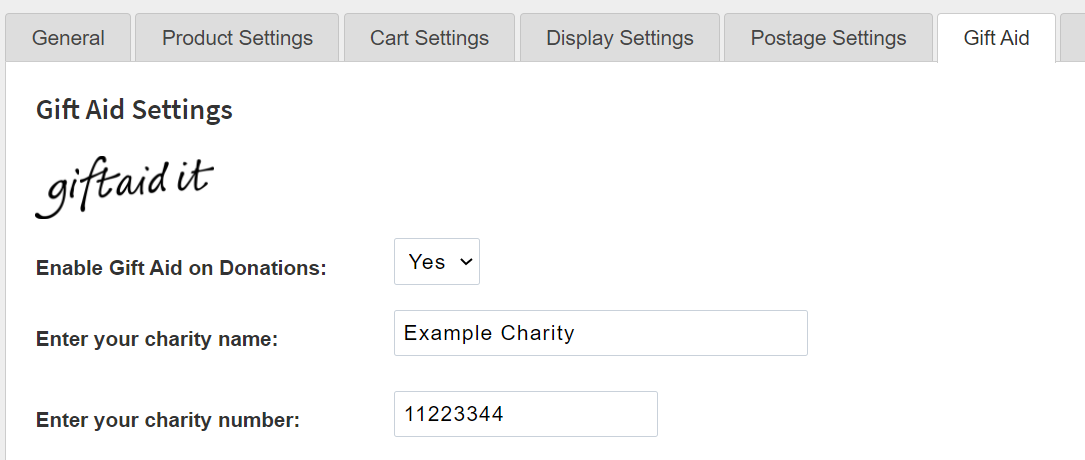Click into the charity number field
The image size is (1085, 460).
(525, 414)
